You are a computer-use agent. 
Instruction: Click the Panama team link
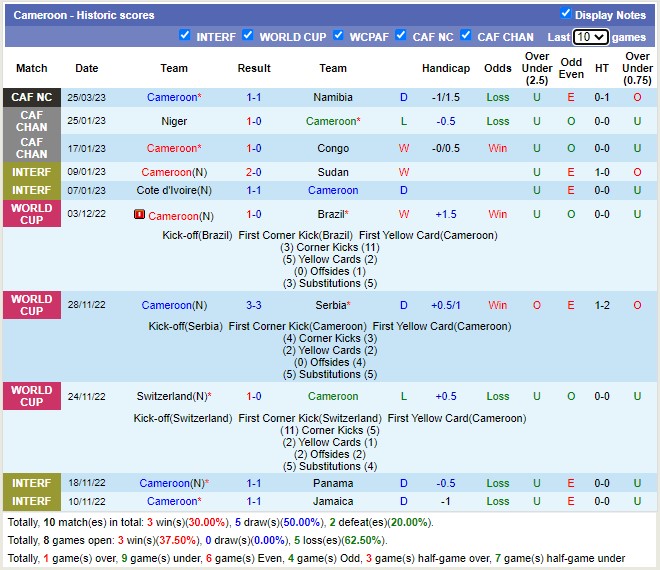coord(333,483)
